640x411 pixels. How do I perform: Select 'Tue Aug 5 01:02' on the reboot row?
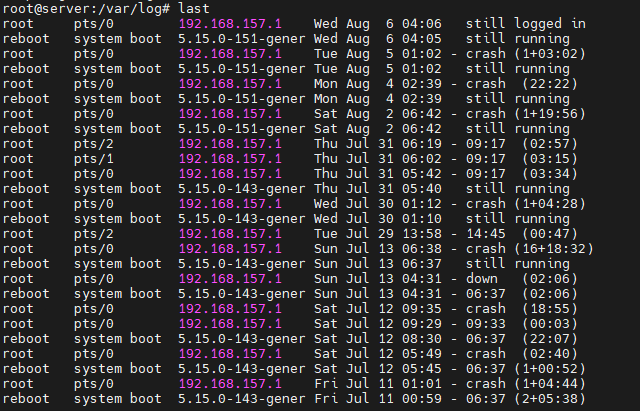[x=378, y=69]
